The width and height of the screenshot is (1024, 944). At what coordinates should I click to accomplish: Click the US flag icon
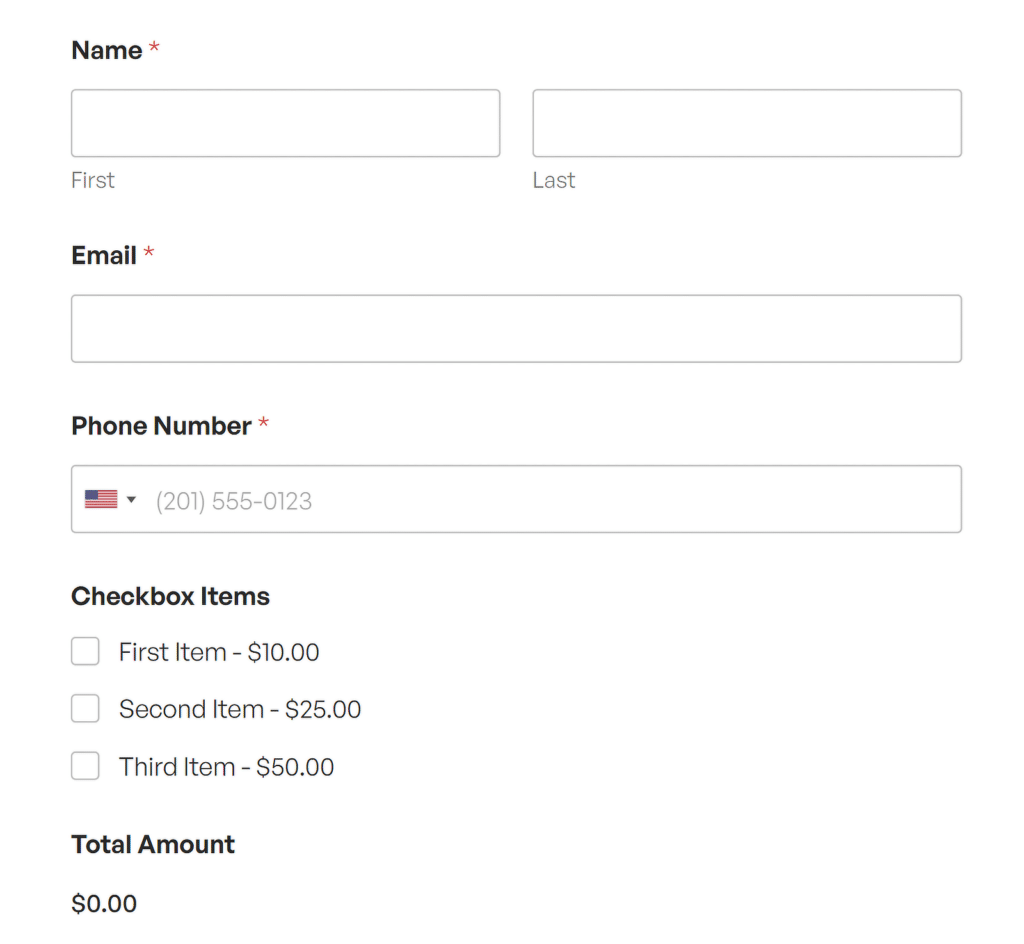pyautogui.click(x=101, y=499)
